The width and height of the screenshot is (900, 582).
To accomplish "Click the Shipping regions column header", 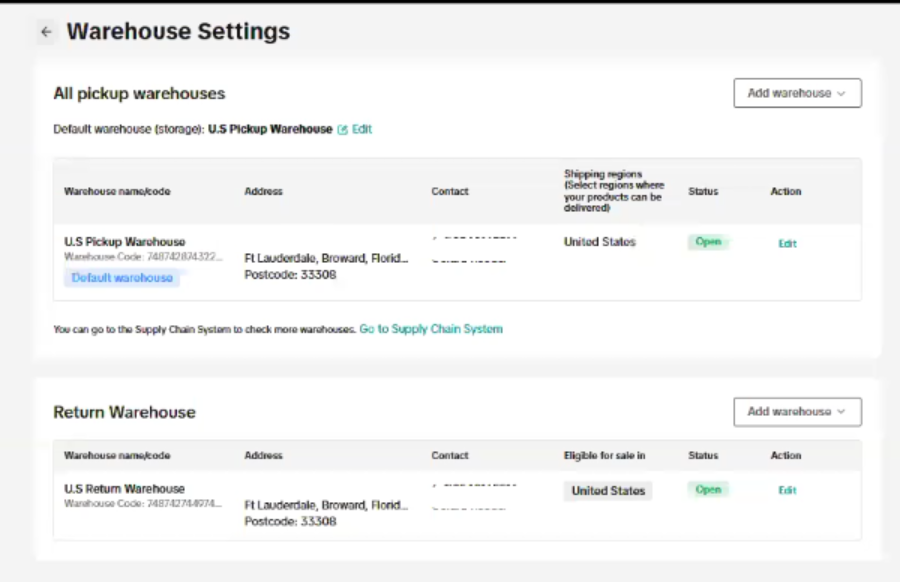I will pyautogui.click(x=612, y=191).
